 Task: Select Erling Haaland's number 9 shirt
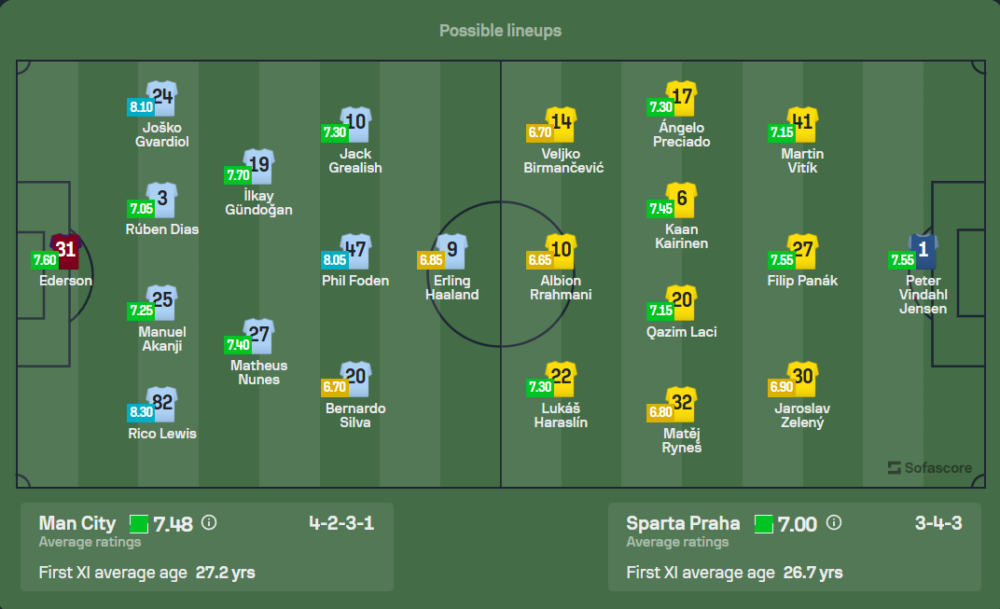click(x=452, y=251)
